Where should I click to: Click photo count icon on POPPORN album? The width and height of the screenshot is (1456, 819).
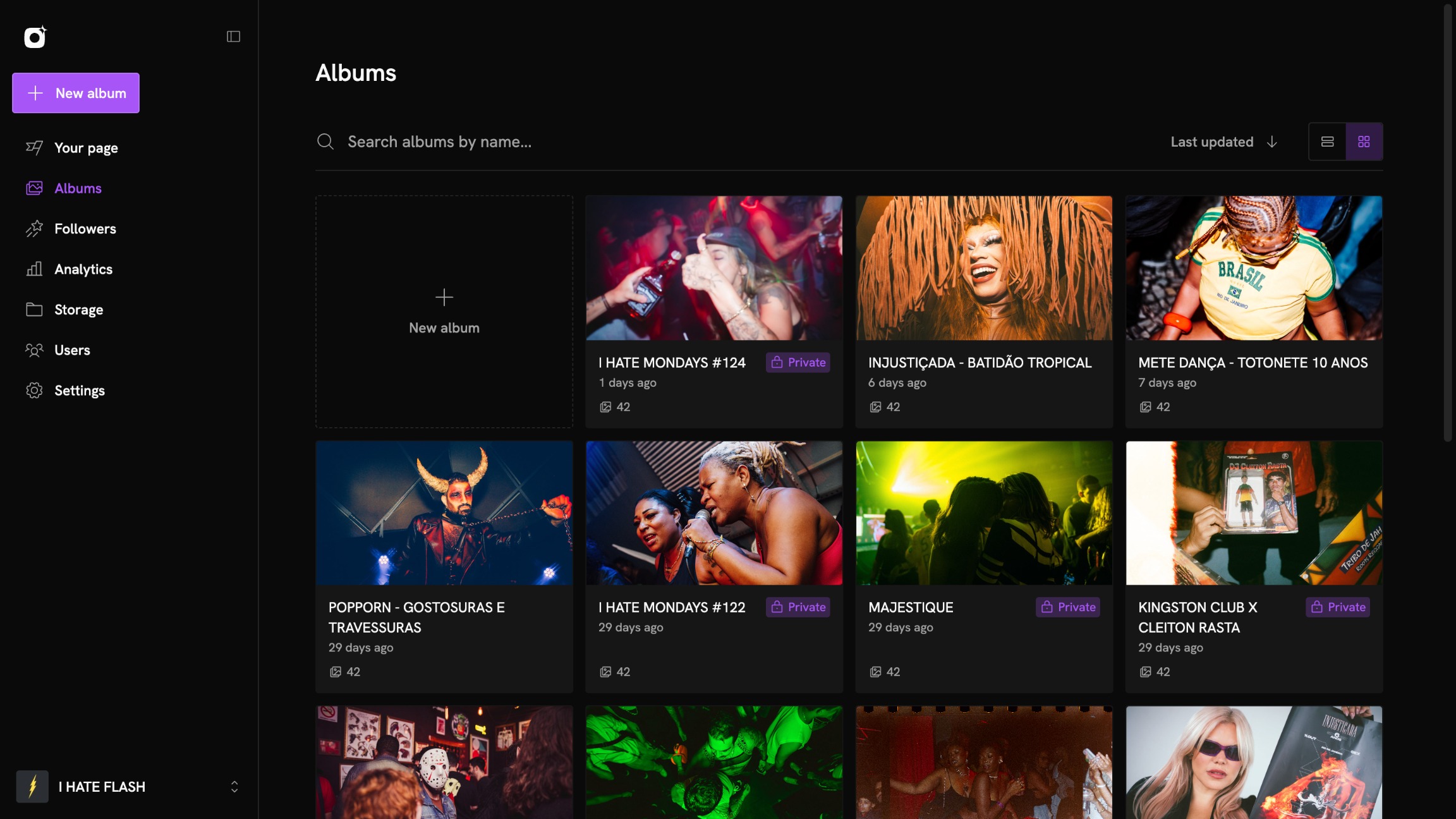point(336,672)
